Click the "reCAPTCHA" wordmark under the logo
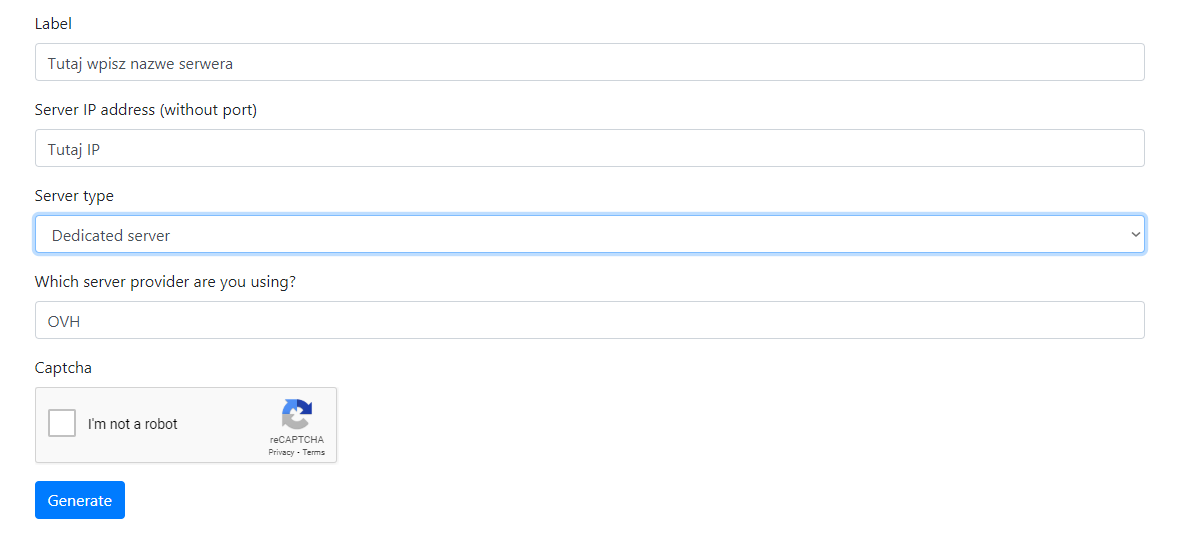Image resolution: width=1189 pixels, height=547 pixels. 297,440
